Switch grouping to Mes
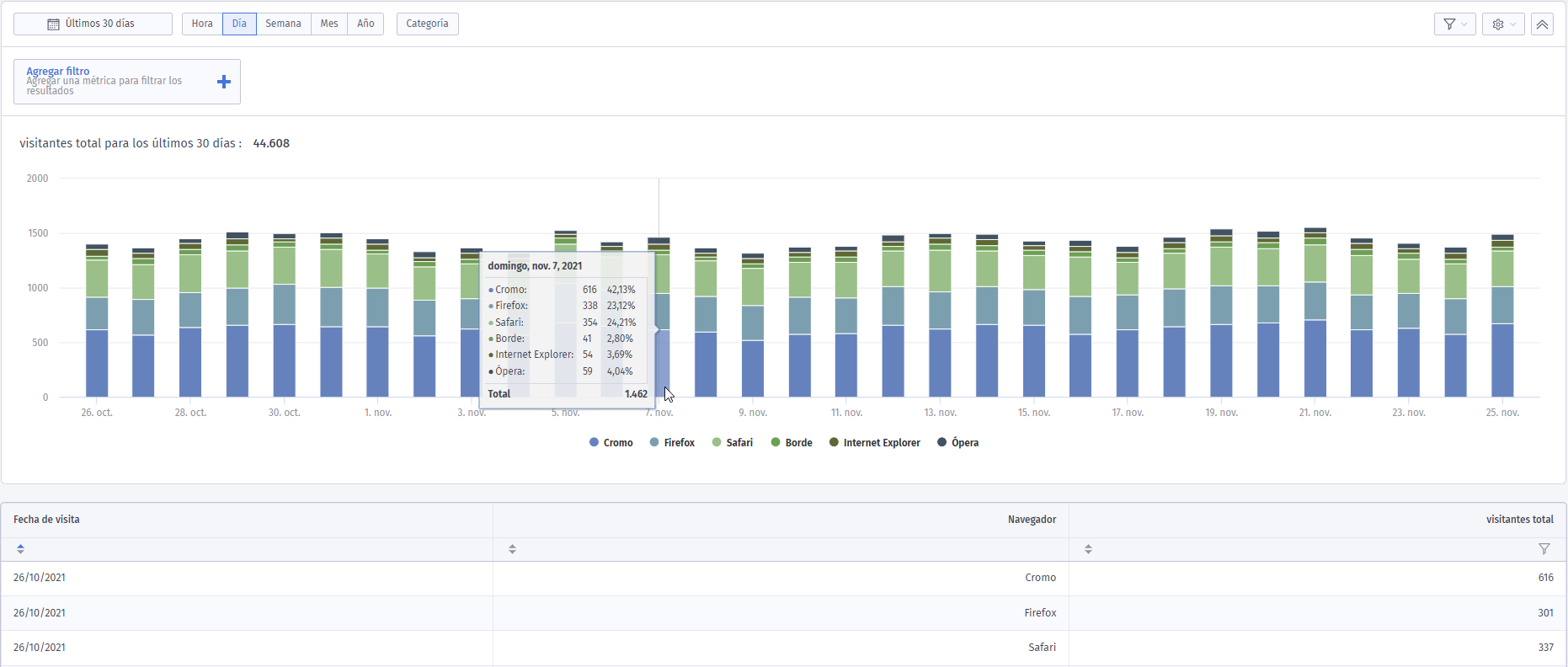This screenshot has height=667, width=1568. tap(329, 24)
